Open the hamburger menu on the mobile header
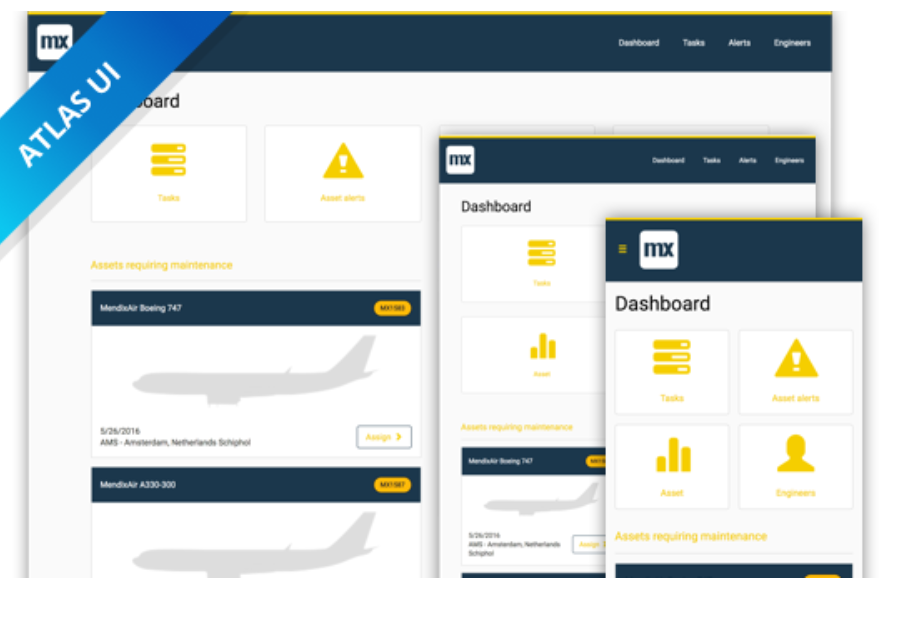Image resolution: width=901 pixels, height=618 pixels. (x=621, y=250)
